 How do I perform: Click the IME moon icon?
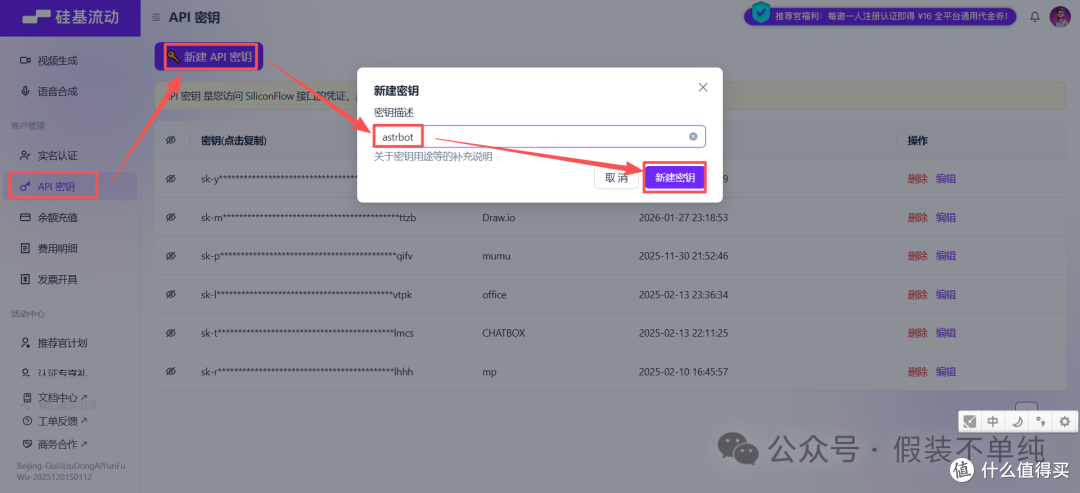[x=1017, y=421]
